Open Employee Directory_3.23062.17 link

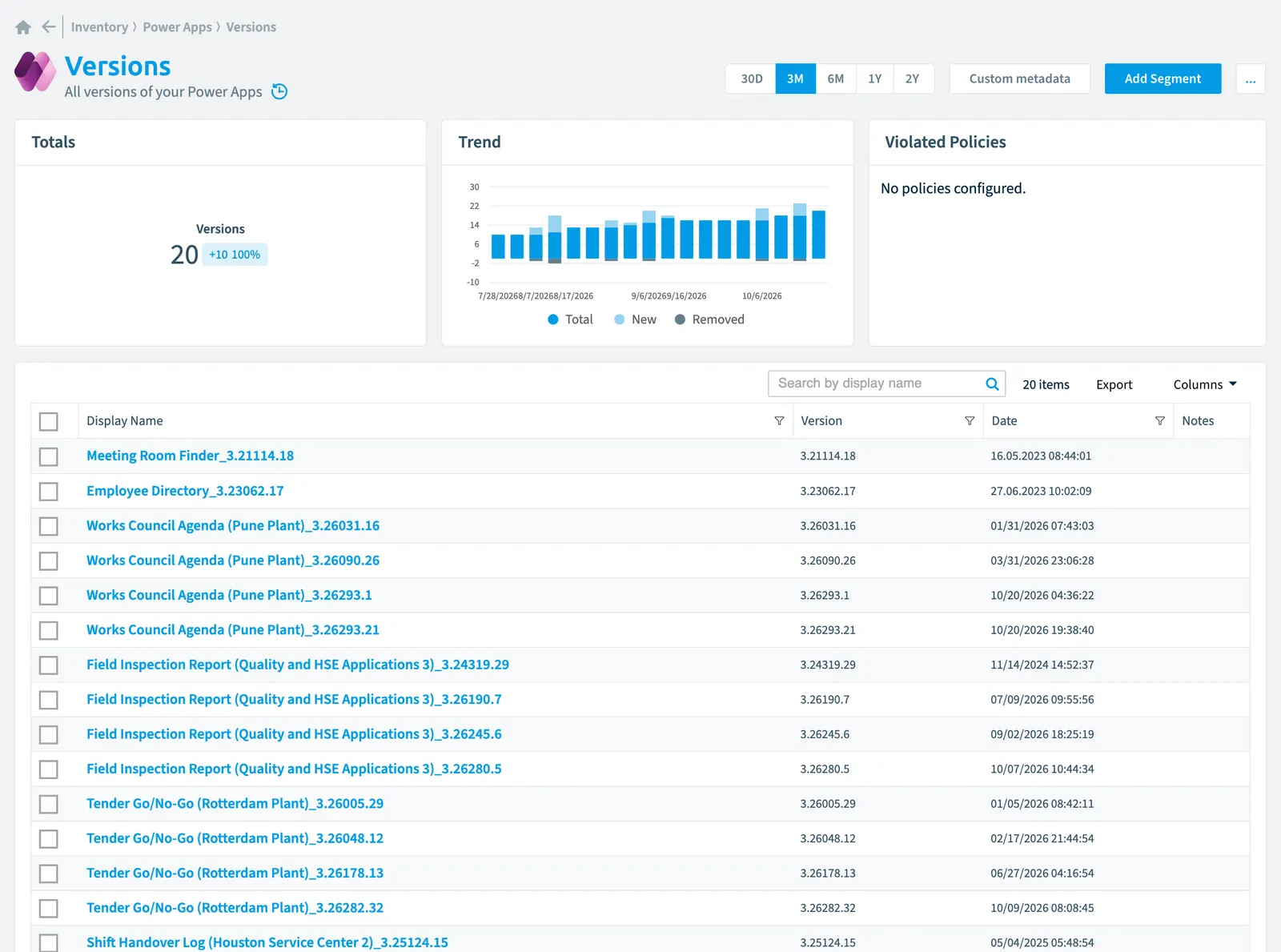[185, 491]
